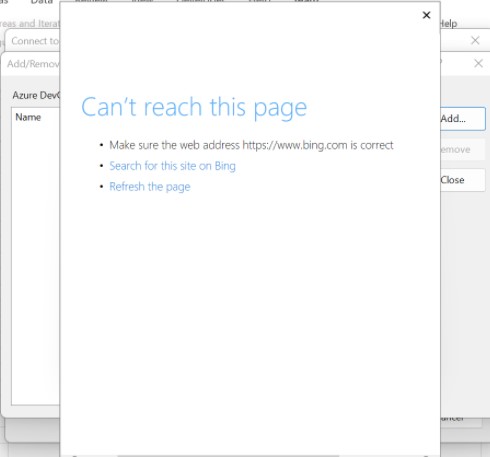Close the Add/Remove dialog with X
The image size is (490, 457).
pos(478,63)
